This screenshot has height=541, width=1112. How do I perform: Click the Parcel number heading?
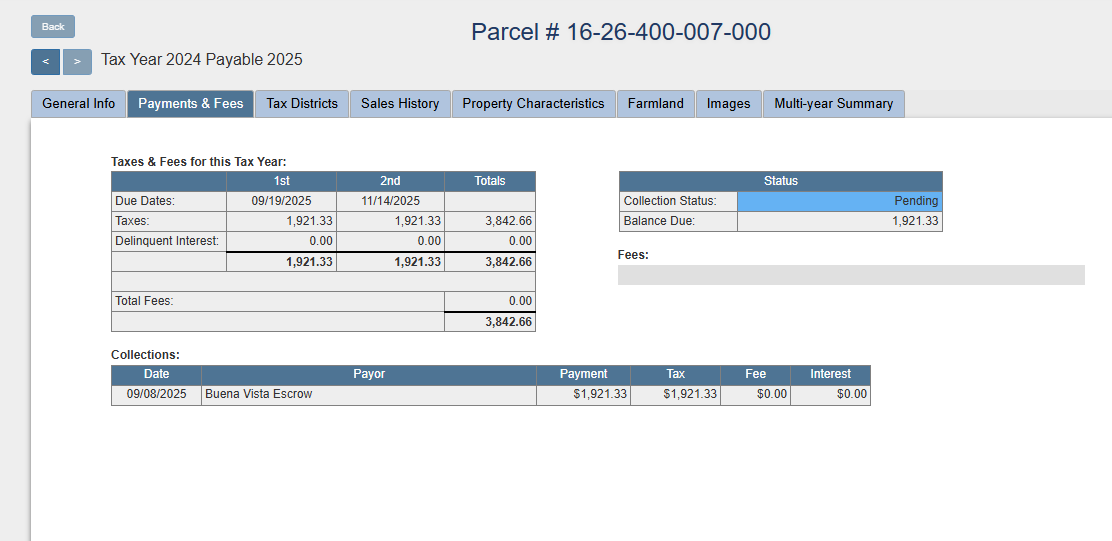point(620,32)
